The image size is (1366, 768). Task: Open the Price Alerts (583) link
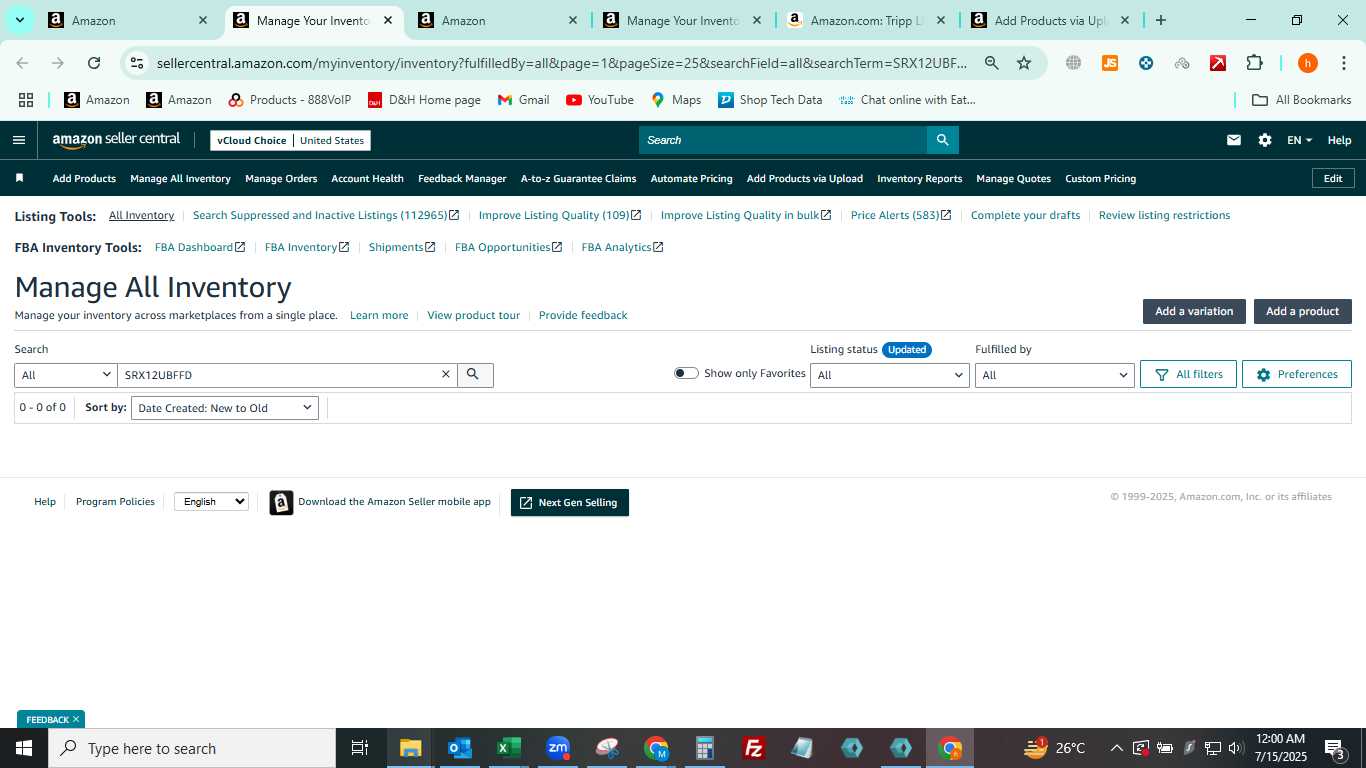(x=900, y=215)
